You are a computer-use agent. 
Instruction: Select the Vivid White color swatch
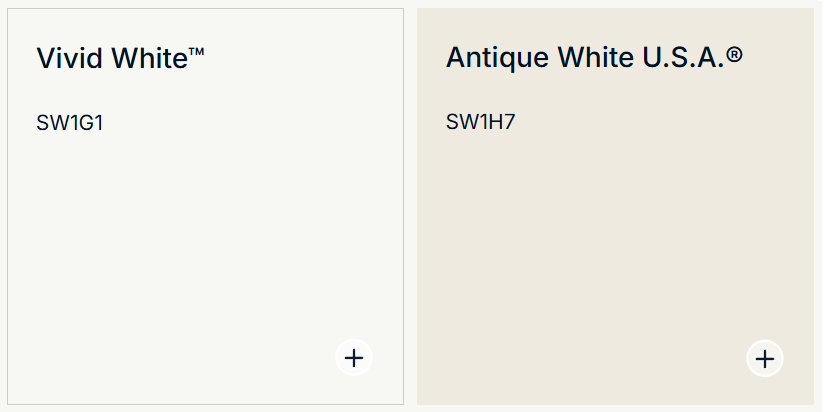(205, 240)
